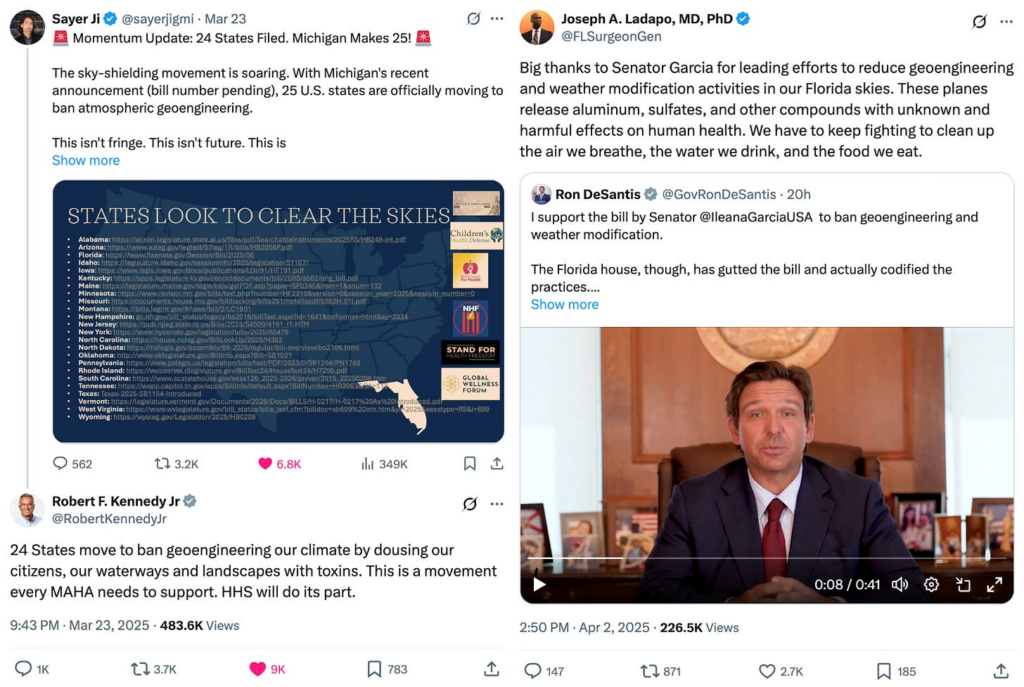Open more options on Robert F. Kennedy Jr post
The image size is (1024, 687).
[x=497, y=503]
